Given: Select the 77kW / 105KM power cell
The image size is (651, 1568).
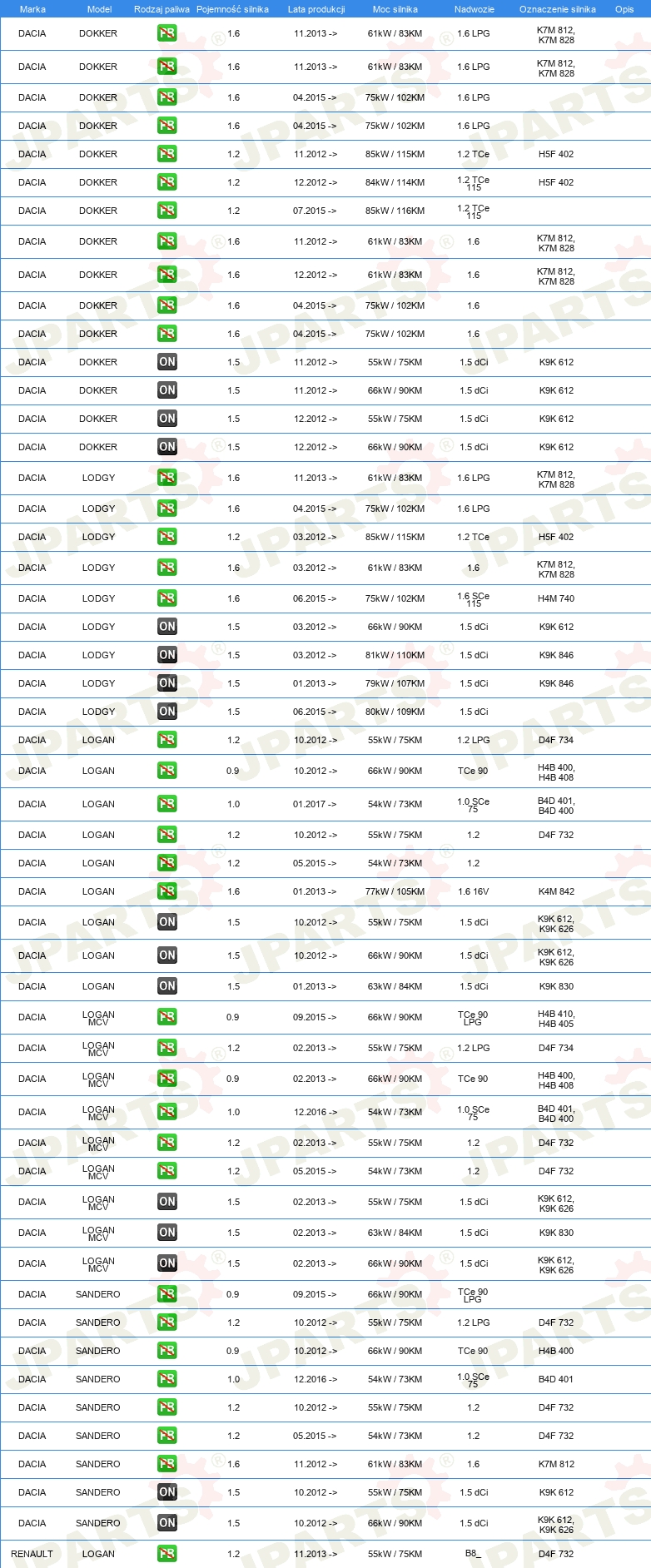Looking at the screenshot, I should tap(395, 891).
